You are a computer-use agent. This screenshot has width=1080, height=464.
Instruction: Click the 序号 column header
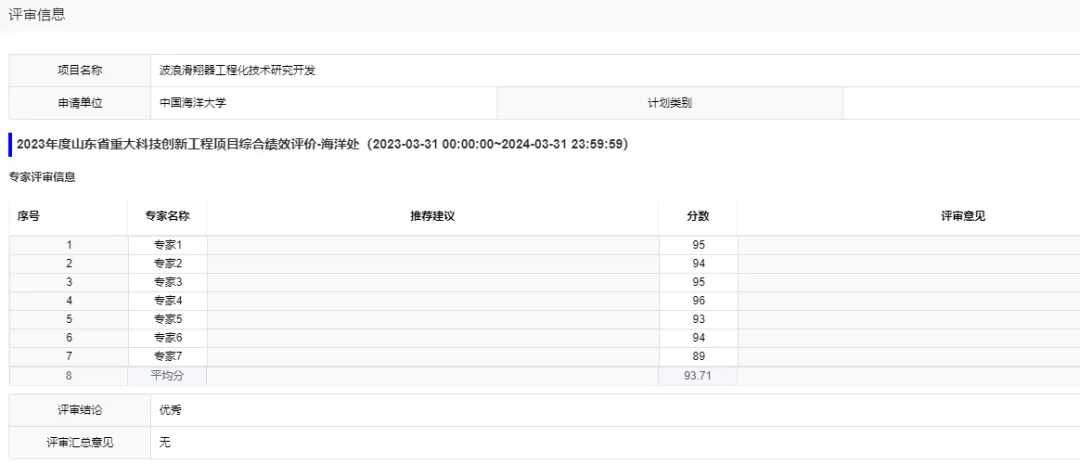(x=29, y=216)
